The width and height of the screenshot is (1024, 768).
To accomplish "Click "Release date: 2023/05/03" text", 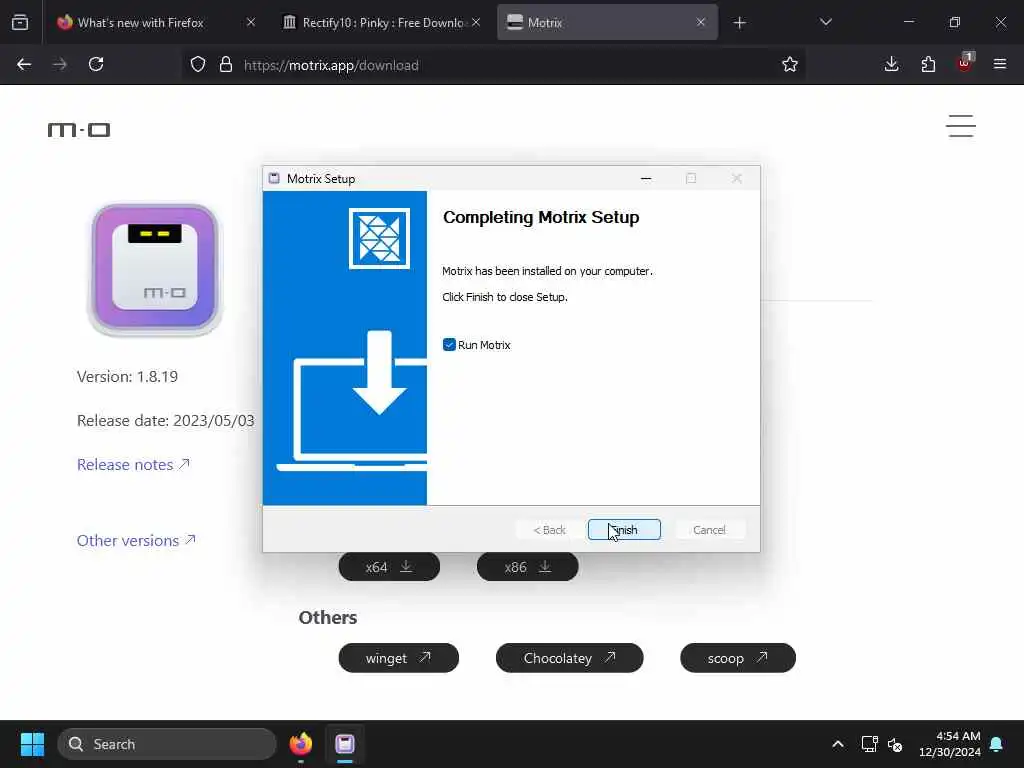I will coord(166,421).
